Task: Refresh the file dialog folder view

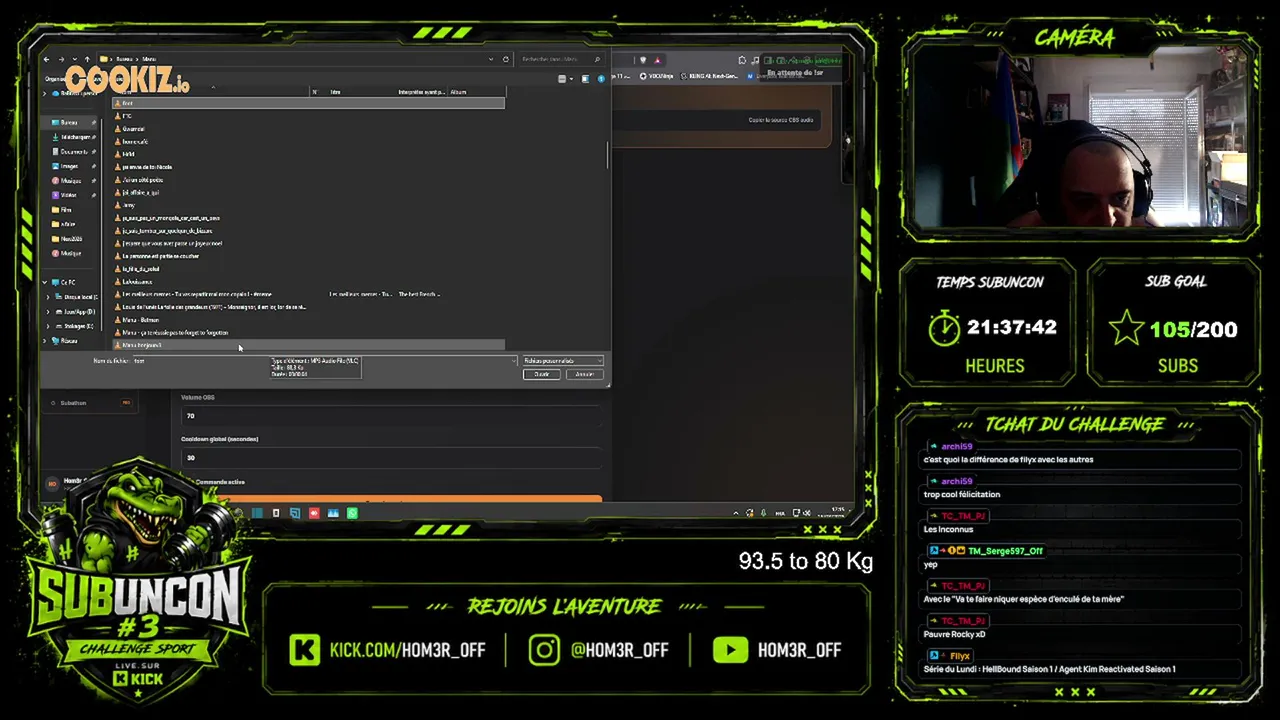Action: click(506, 59)
